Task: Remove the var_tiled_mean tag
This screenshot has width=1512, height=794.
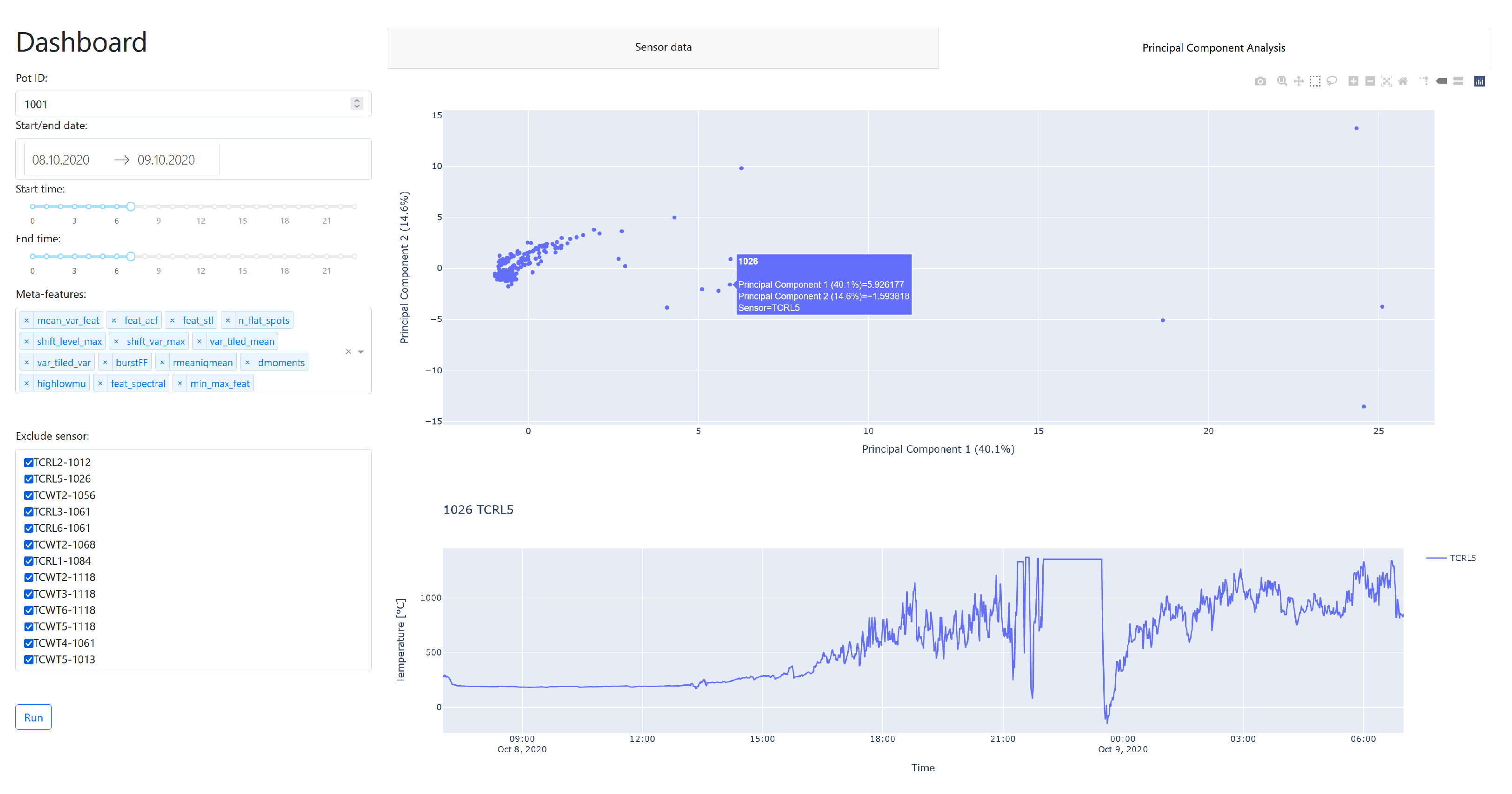Action: pyautogui.click(x=199, y=342)
